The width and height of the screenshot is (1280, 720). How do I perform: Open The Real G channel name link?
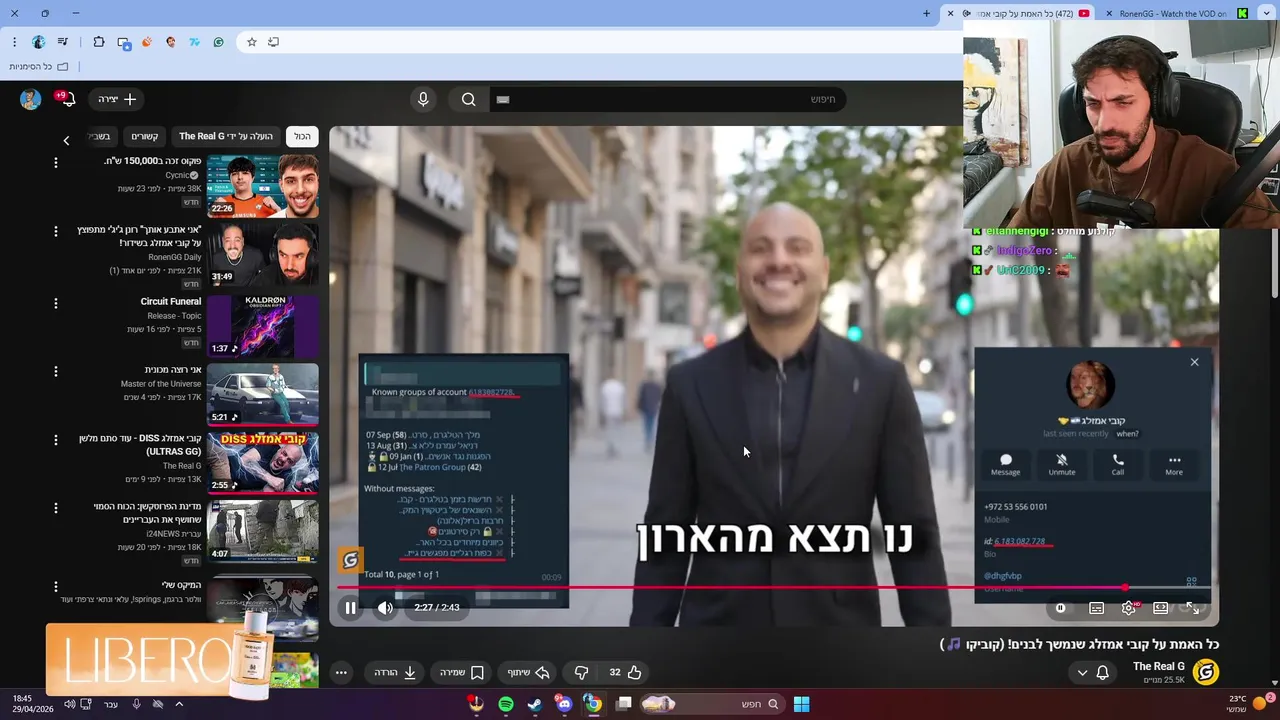coord(1158,666)
